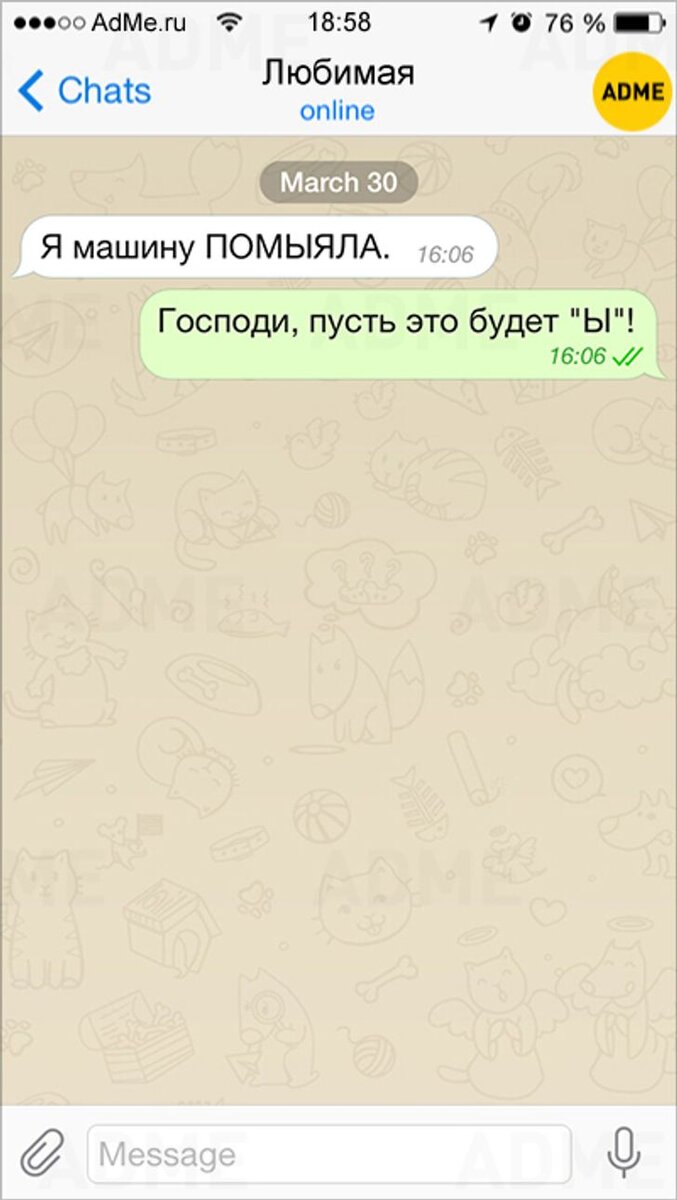This screenshot has width=677, height=1200.
Task: Tap the online status label
Action: (x=338, y=110)
